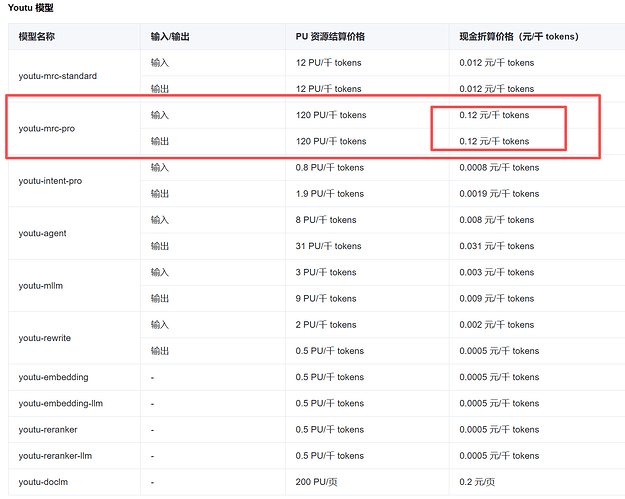Select '0.031 元/千 tokens' cell
This screenshot has height=499, width=625.
click(497, 246)
